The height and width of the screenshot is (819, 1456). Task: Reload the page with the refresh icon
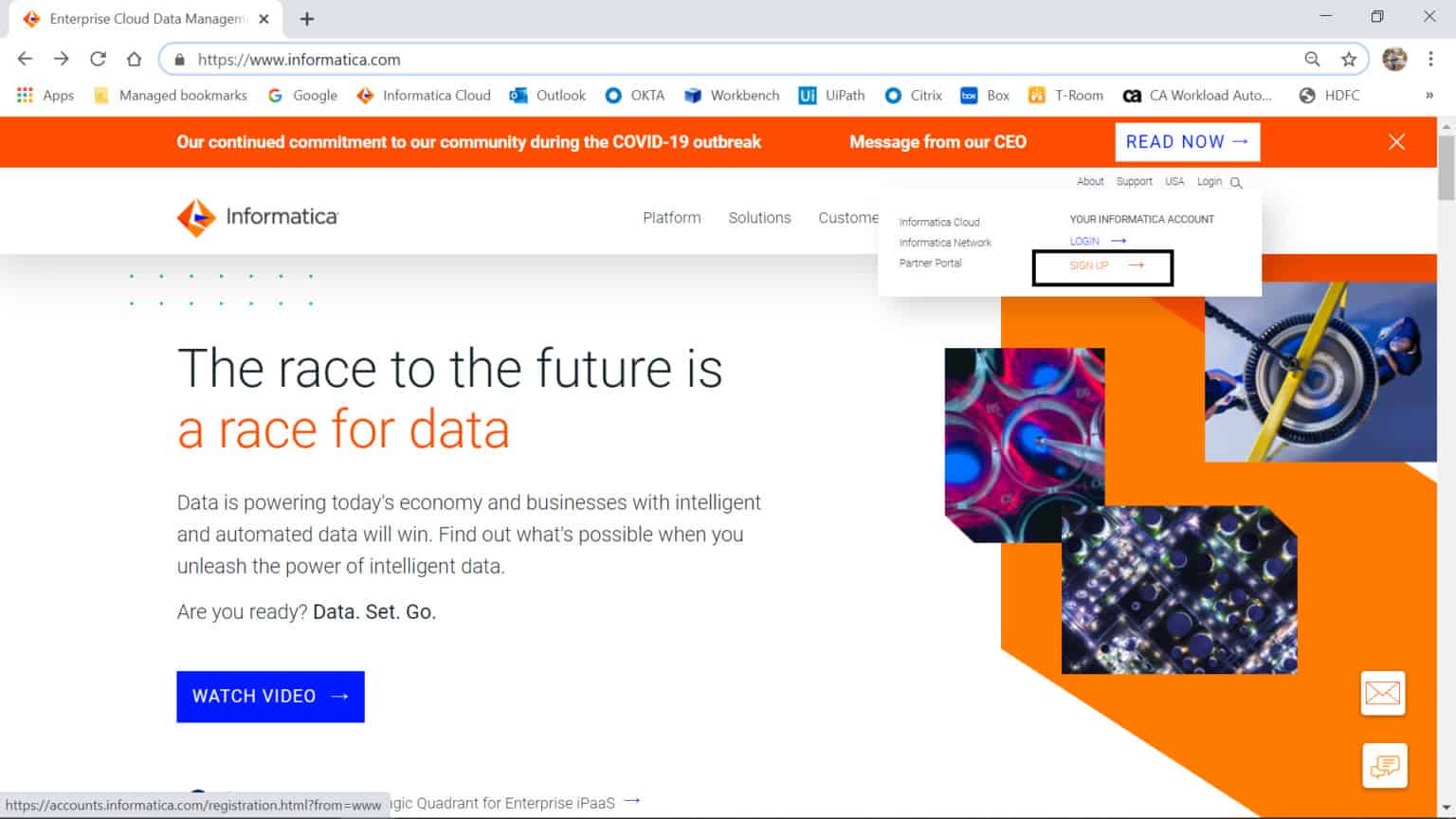[98, 59]
